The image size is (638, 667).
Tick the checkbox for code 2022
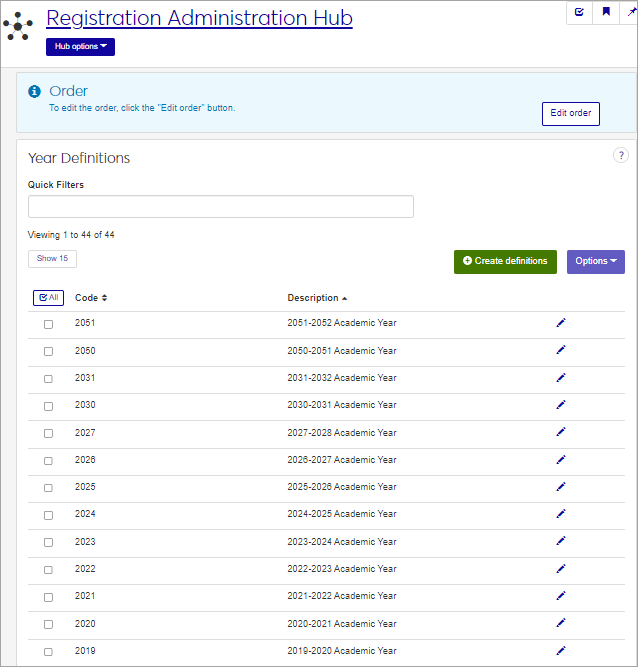(48, 569)
